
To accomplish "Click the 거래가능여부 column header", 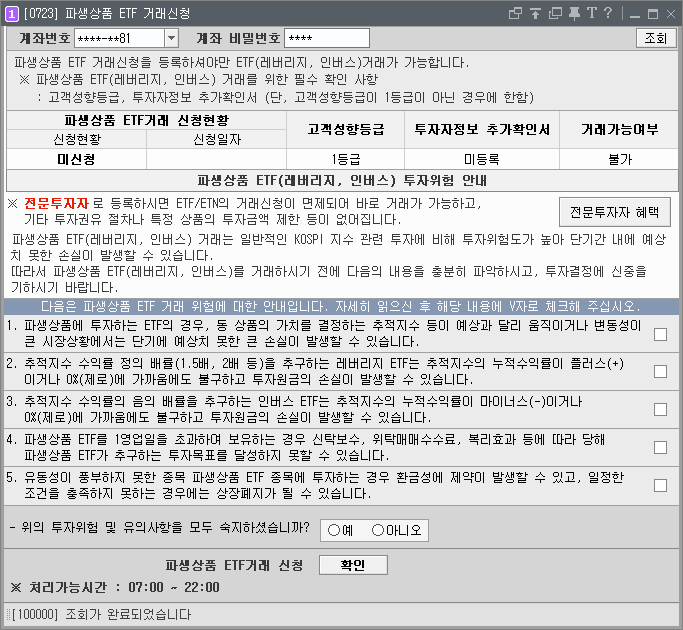I will point(619,129).
